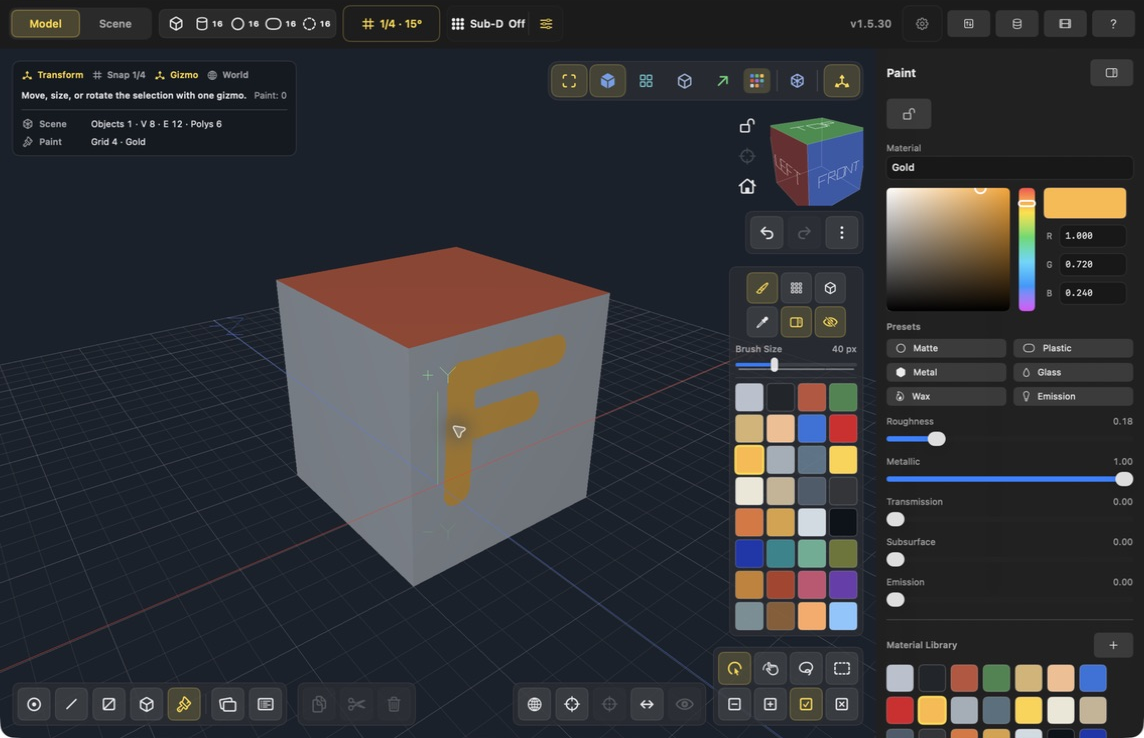Select the eyedropper color picker tool
Image resolution: width=1144 pixels, height=738 pixels.
(x=762, y=322)
